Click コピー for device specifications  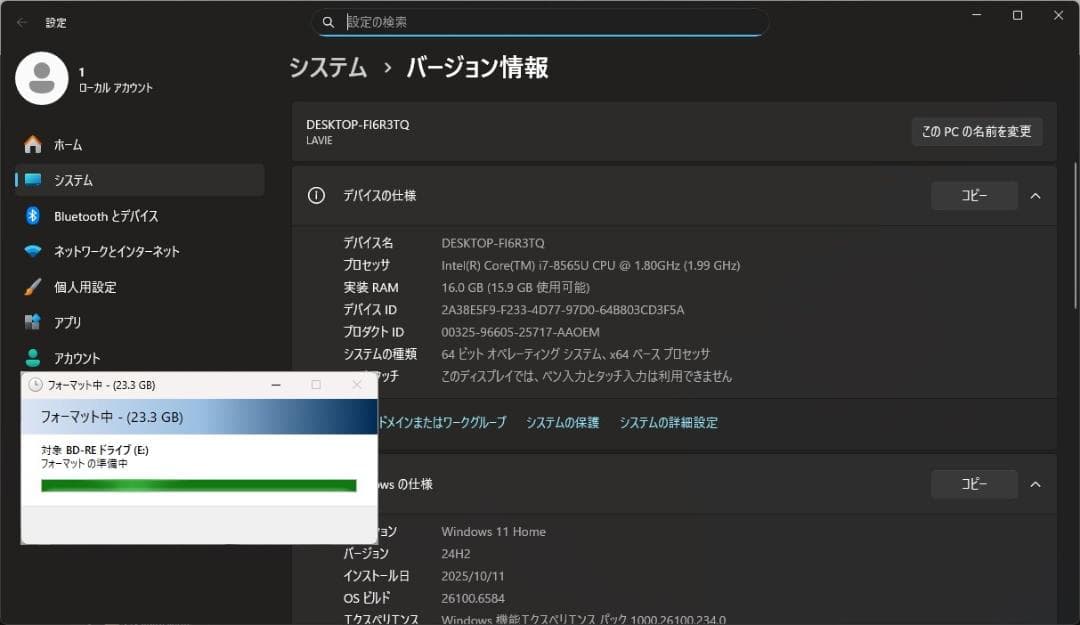point(974,195)
